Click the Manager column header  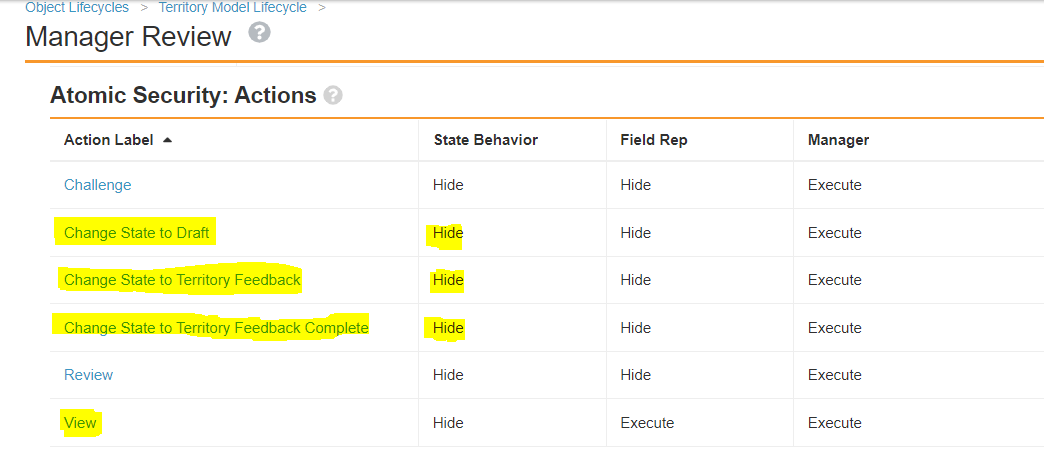838,140
